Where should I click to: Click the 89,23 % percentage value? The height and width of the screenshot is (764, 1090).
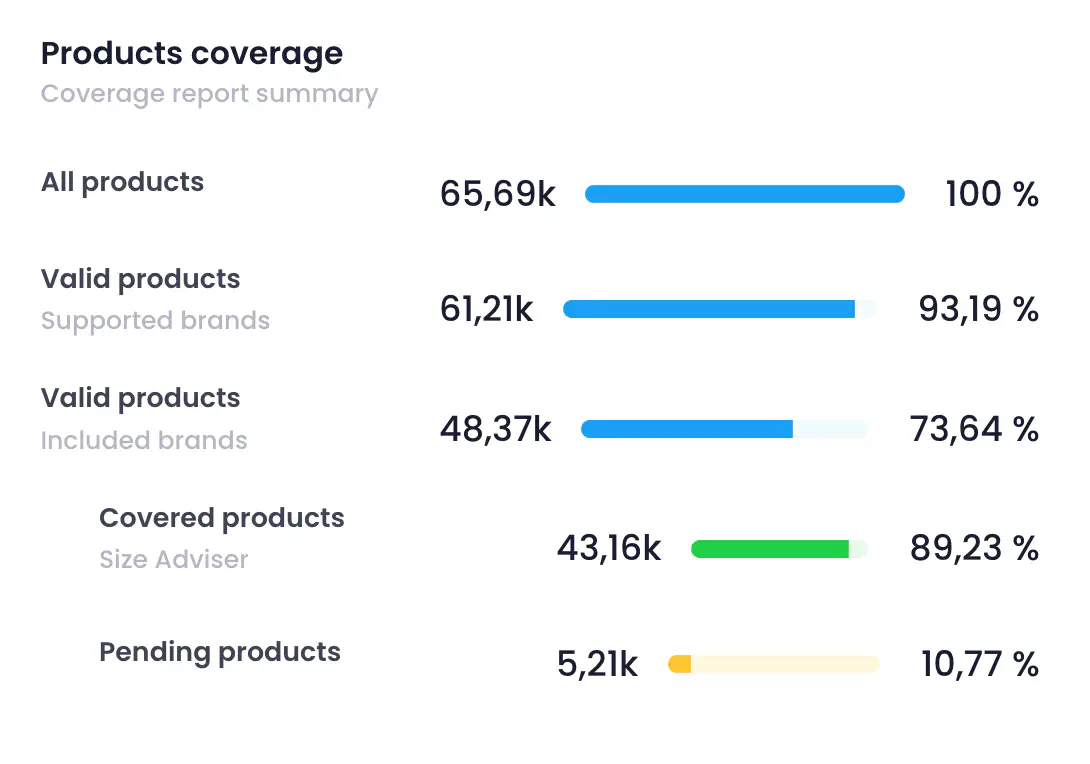973,549
